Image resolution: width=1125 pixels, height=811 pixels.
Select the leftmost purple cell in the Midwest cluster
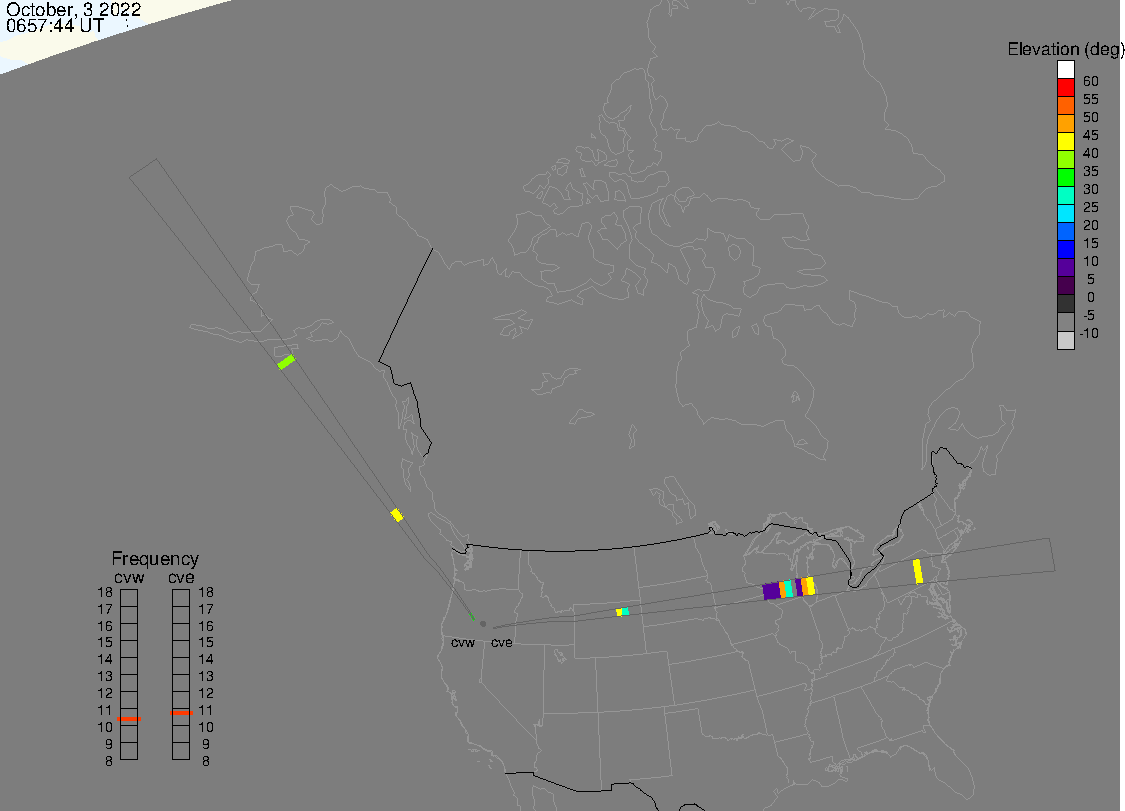(771, 591)
